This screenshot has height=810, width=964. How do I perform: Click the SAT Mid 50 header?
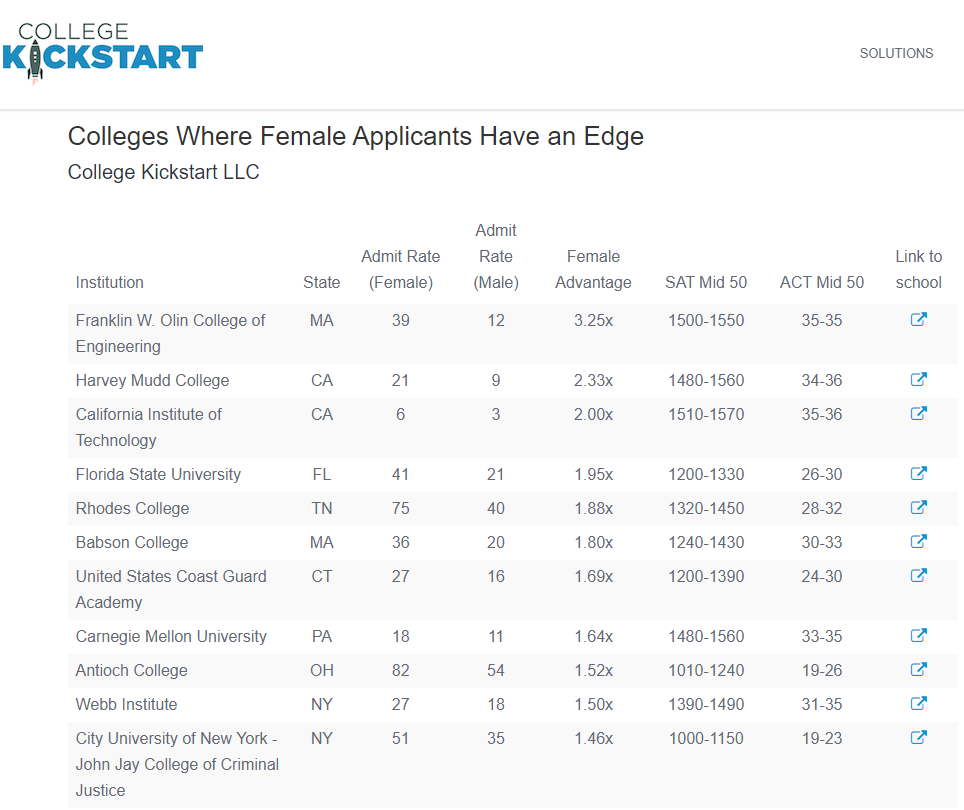tap(706, 282)
